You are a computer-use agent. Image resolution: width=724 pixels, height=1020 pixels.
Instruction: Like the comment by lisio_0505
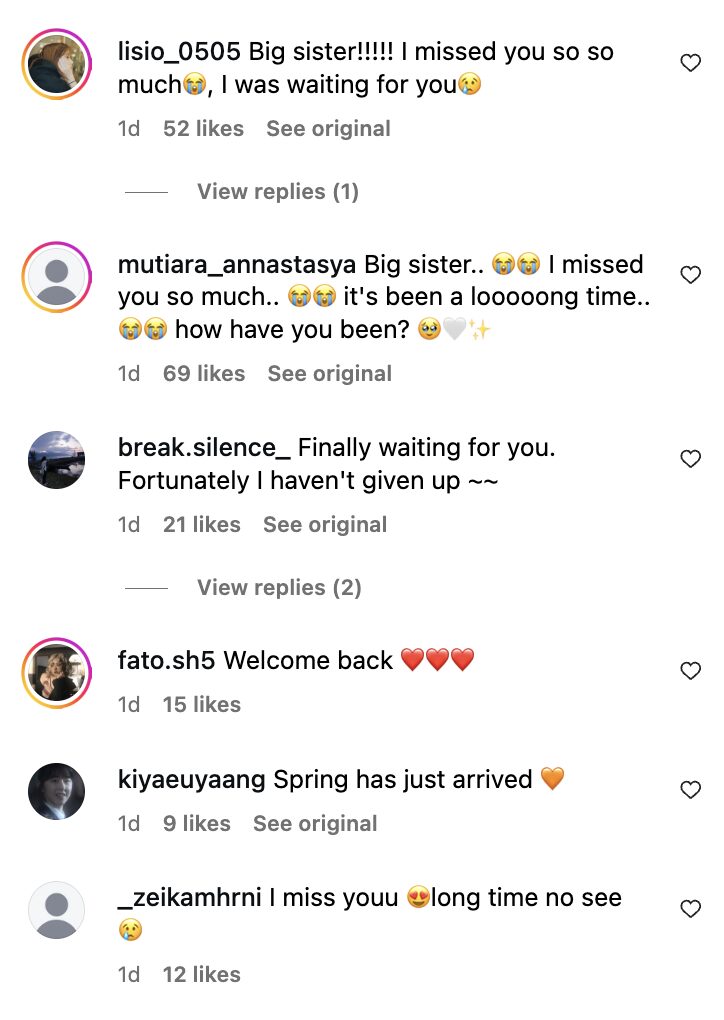tap(690, 63)
